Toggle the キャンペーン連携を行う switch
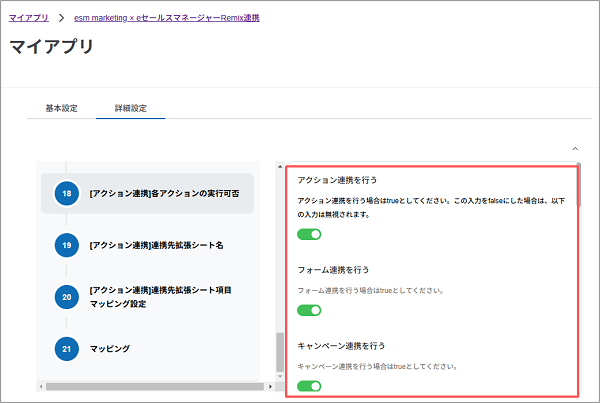600x403 pixels. tap(309, 386)
